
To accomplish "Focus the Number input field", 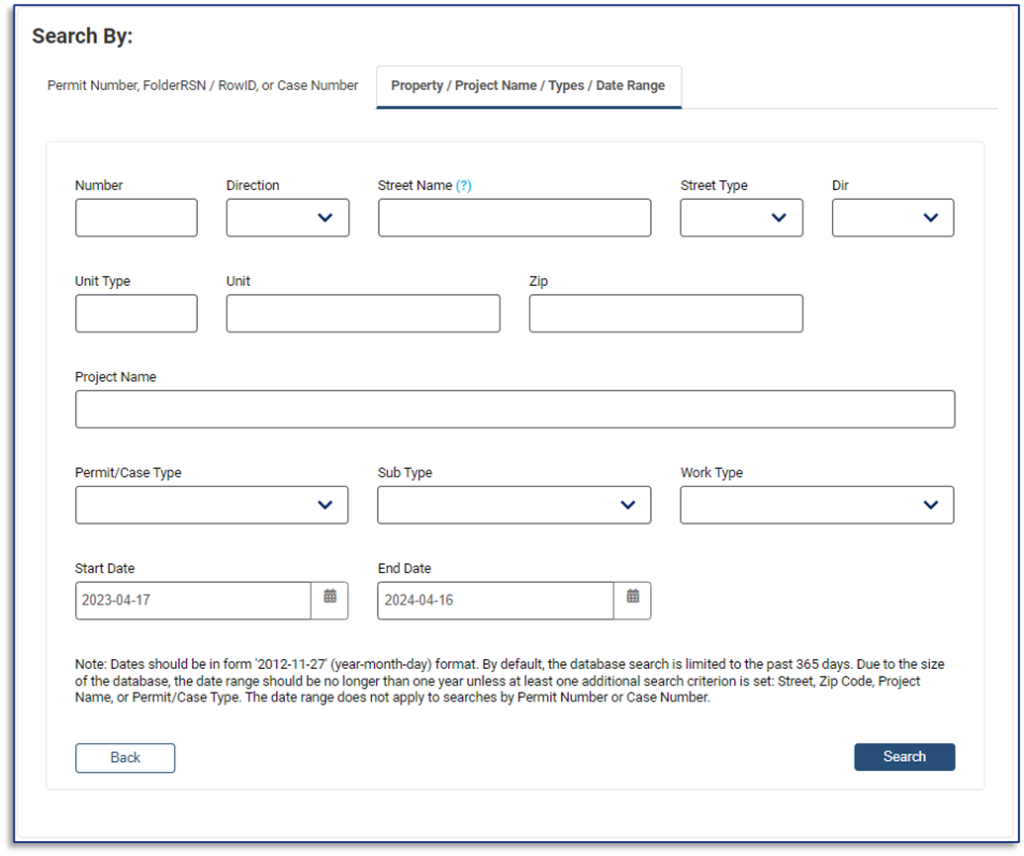I will tap(136, 218).
